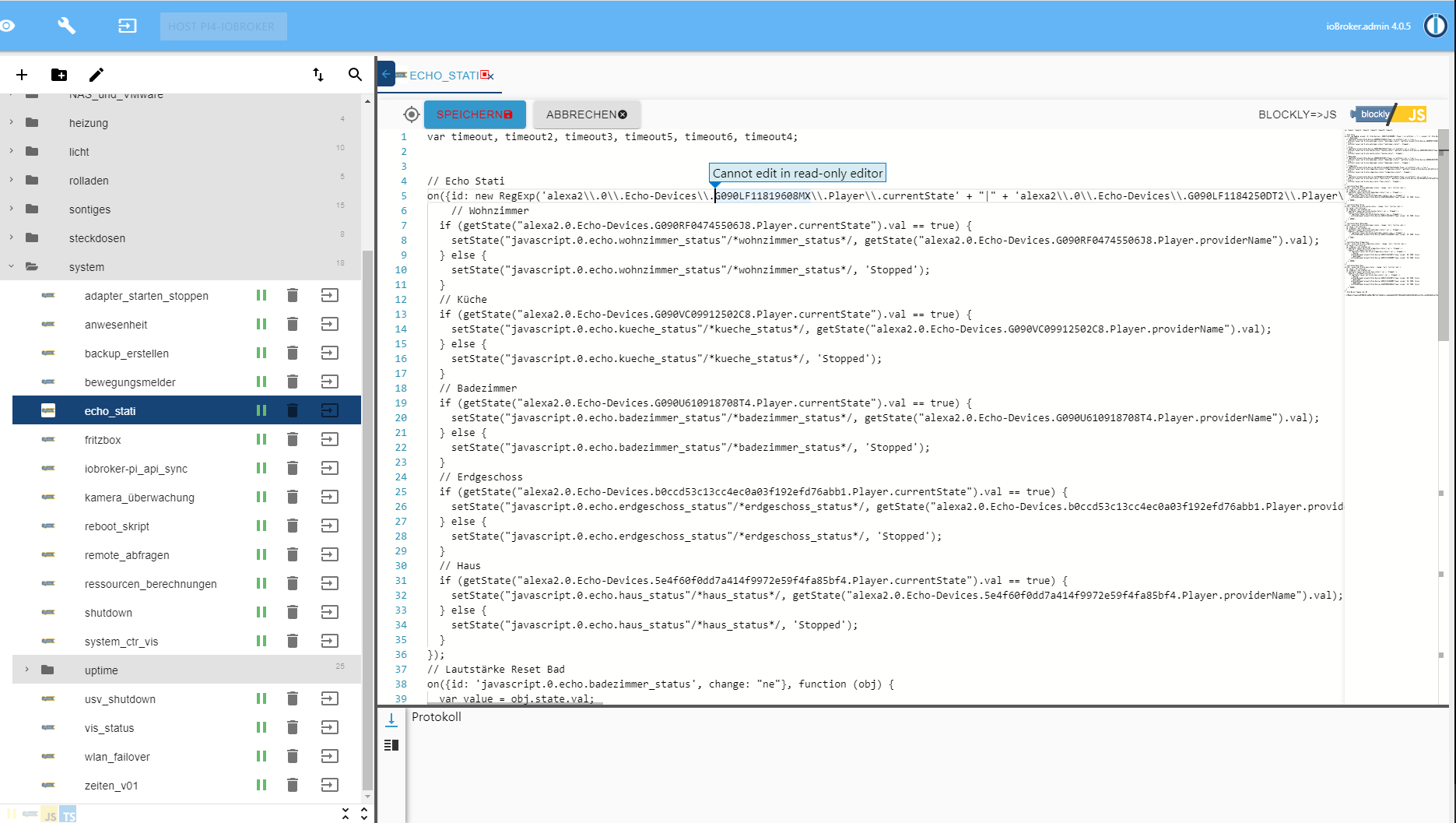Pause the usv_shutdown script
Image resolution: width=1456 pixels, height=823 pixels.
tap(261, 698)
